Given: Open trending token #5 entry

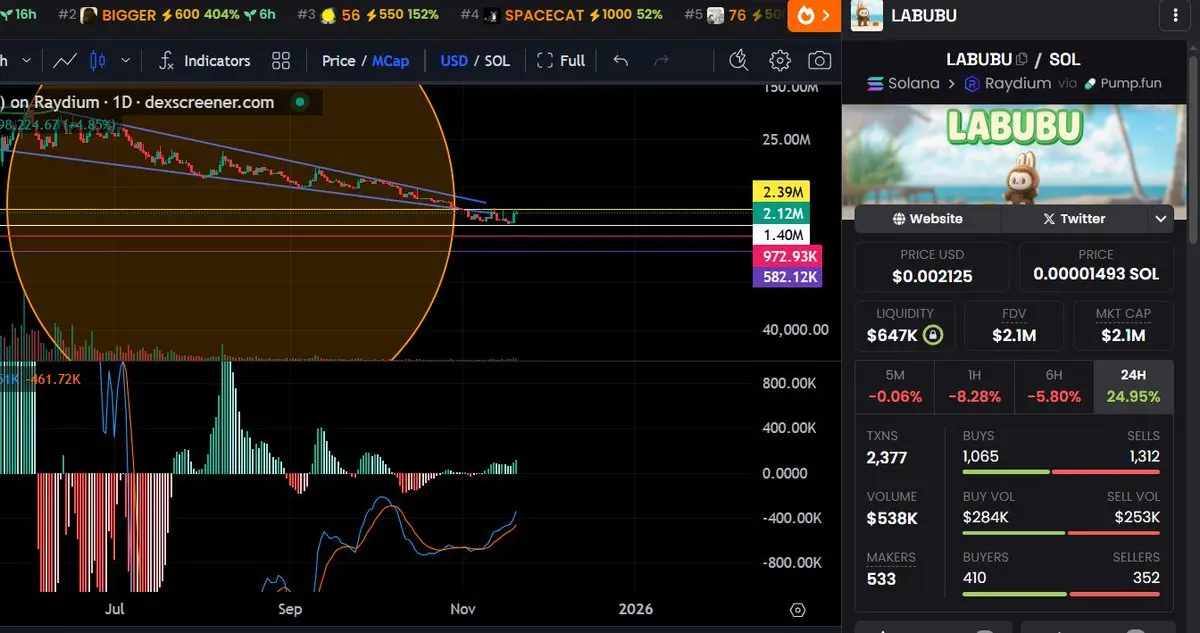Looking at the screenshot, I should pyautogui.click(x=735, y=15).
